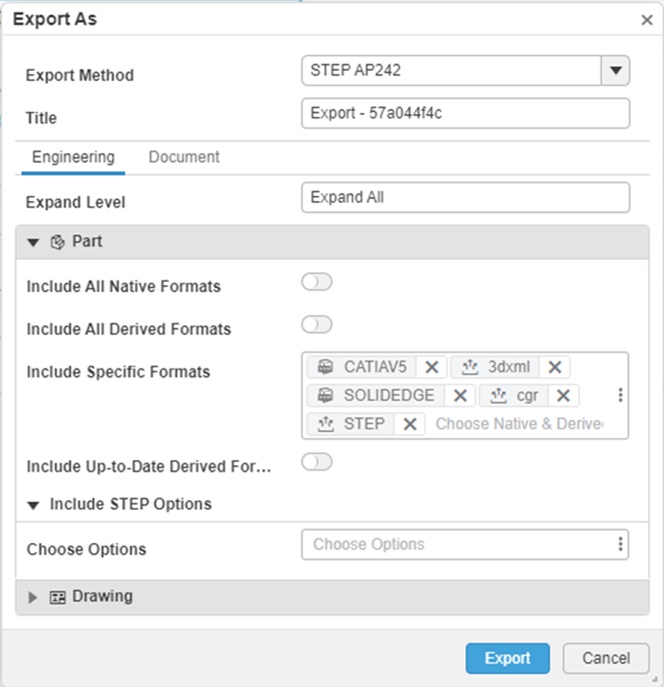Remove the CATIAV5 format chip
This screenshot has height=687, width=664.
coord(431,367)
